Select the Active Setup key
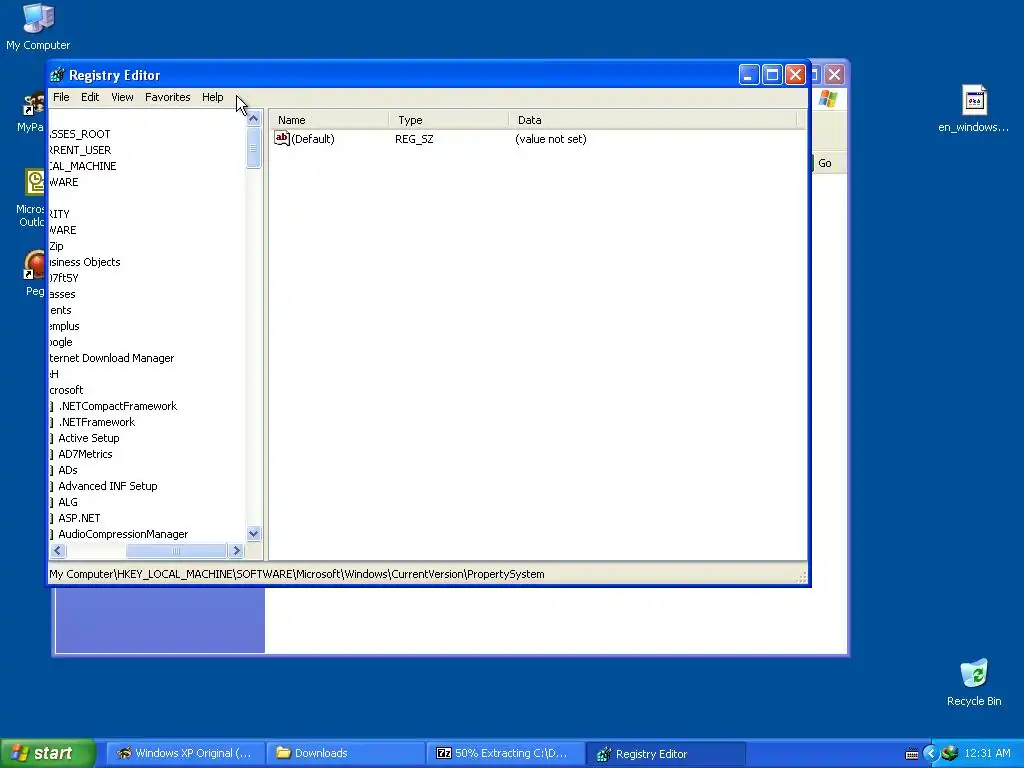Viewport: 1024px width, 768px height. click(x=89, y=438)
